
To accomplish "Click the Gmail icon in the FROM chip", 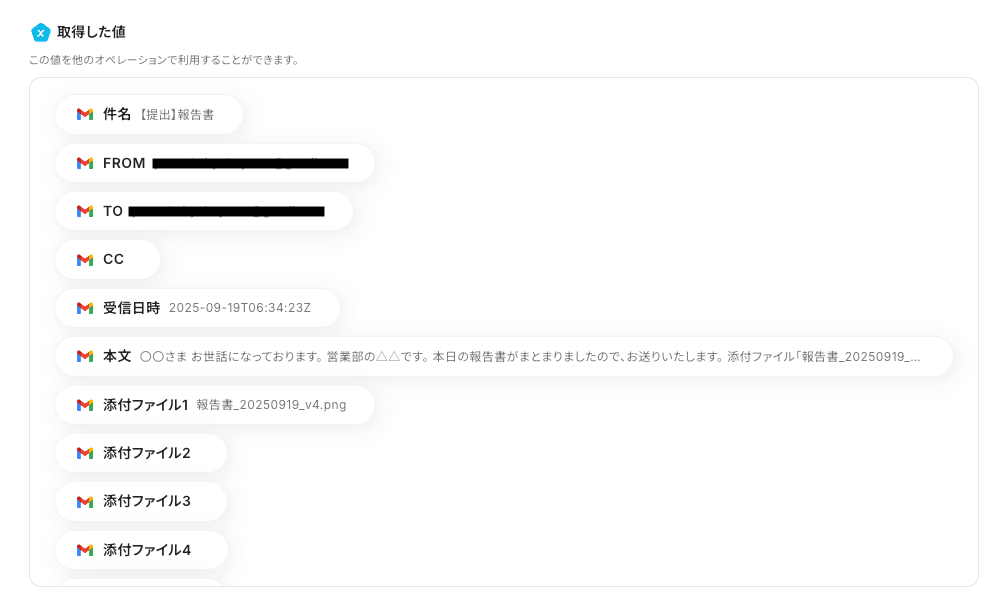I will point(85,163).
